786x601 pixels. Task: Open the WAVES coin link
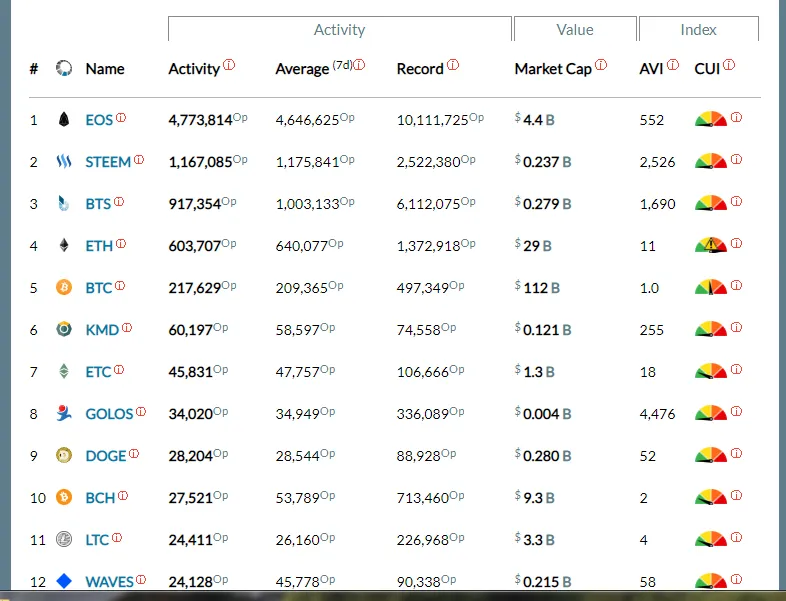click(x=109, y=582)
